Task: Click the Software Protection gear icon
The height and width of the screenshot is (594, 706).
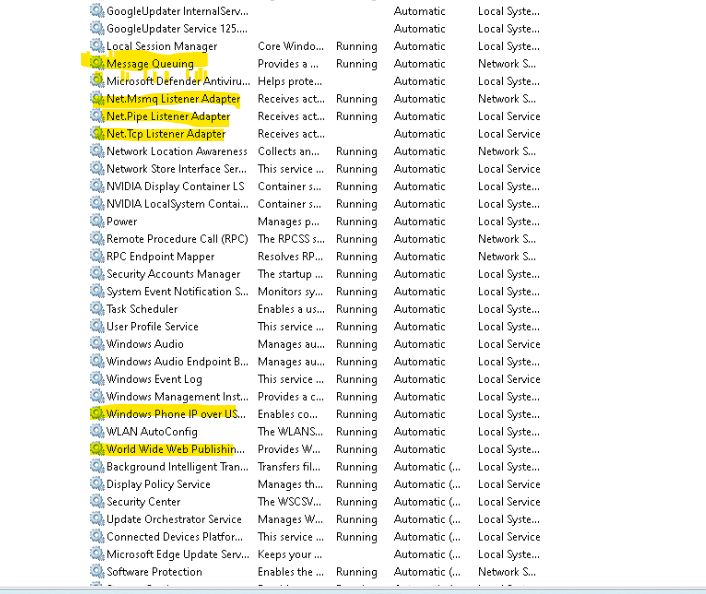Action: (x=97, y=571)
